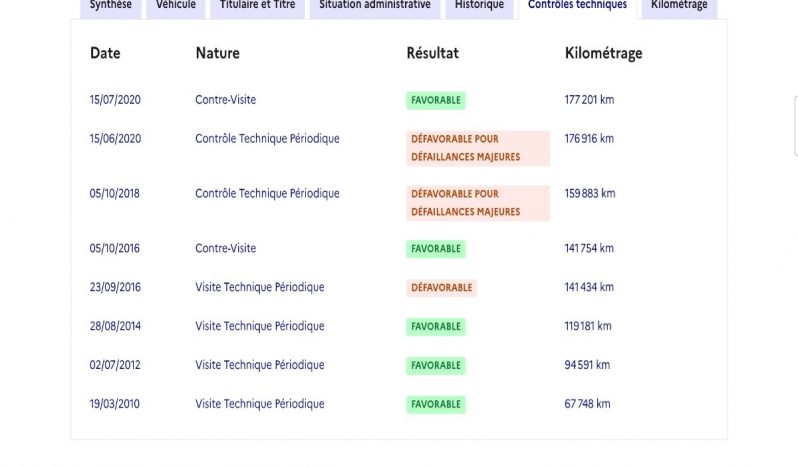This screenshot has height=466, width=798.
Task: Click the 177 201 km mileage value
Action: (x=589, y=100)
